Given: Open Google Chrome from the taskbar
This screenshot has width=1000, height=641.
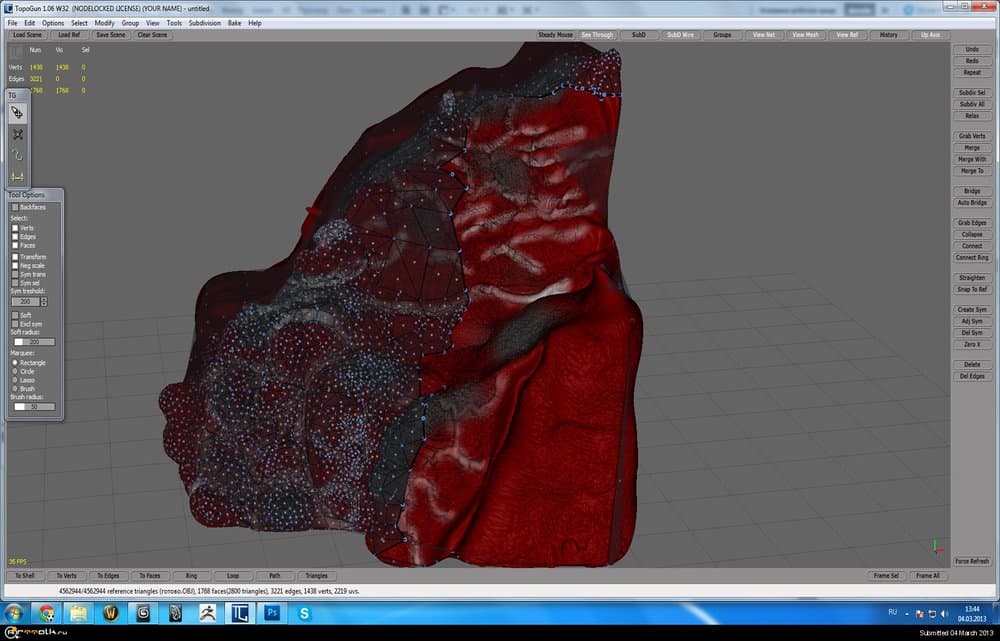Looking at the screenshot, I should click(x=46, y=612).
